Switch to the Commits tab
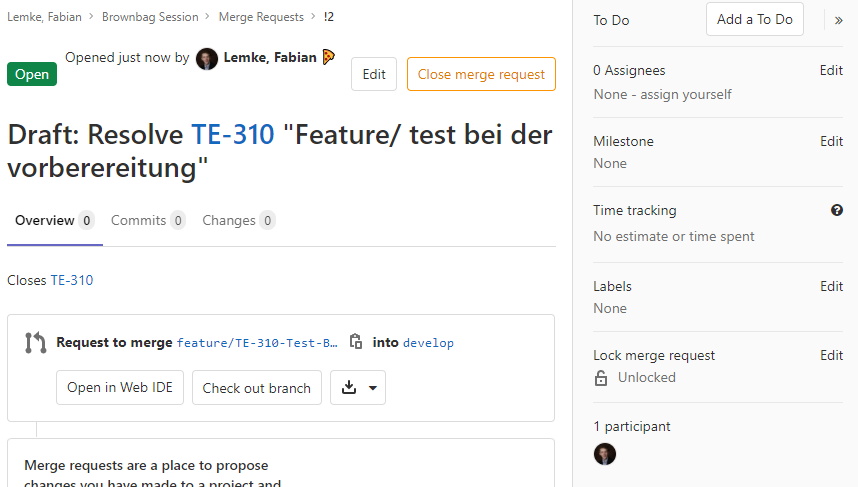 148,221
